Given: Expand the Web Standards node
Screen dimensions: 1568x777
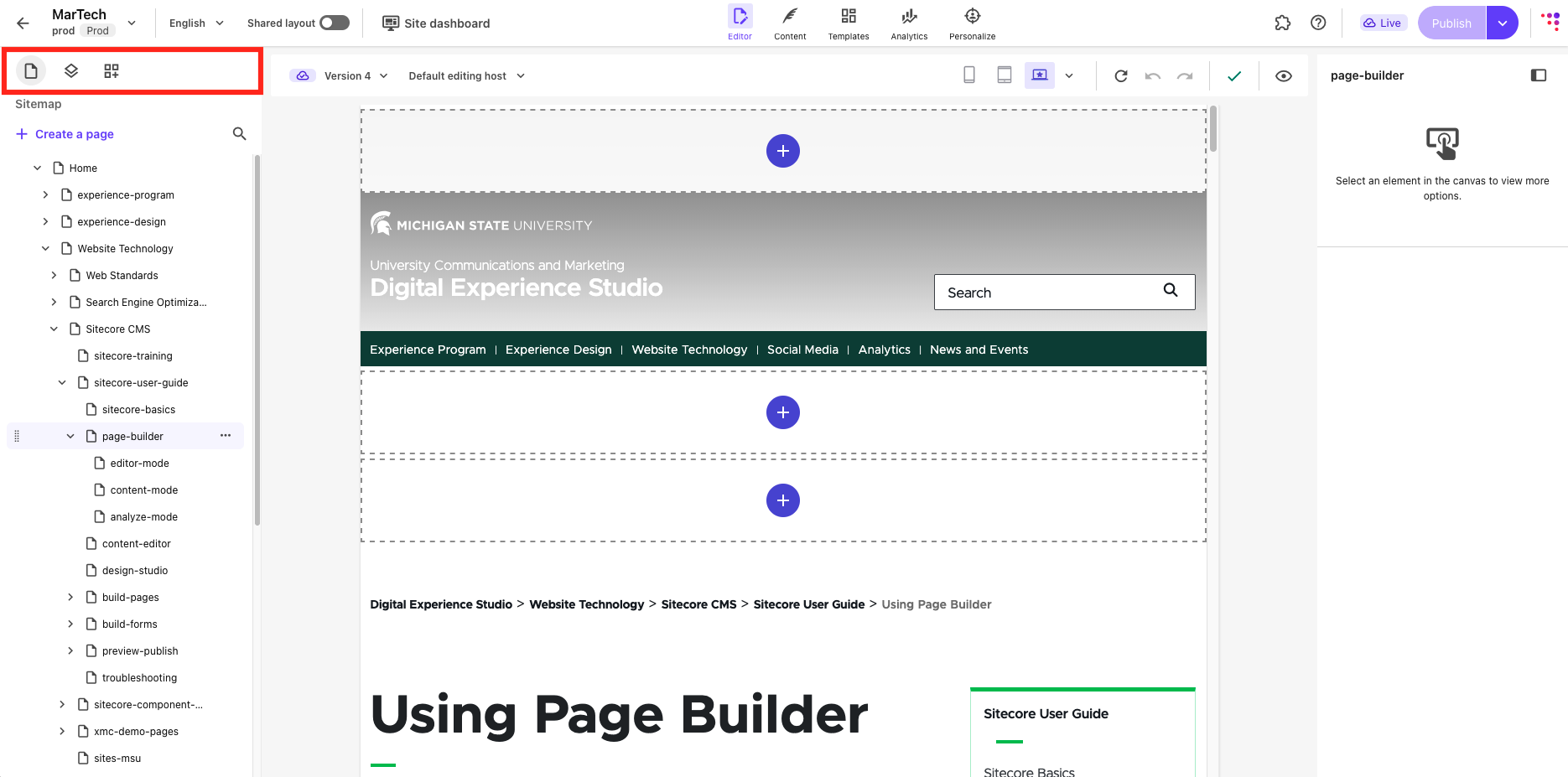Looking at the screenshot, I should [54, 275].
